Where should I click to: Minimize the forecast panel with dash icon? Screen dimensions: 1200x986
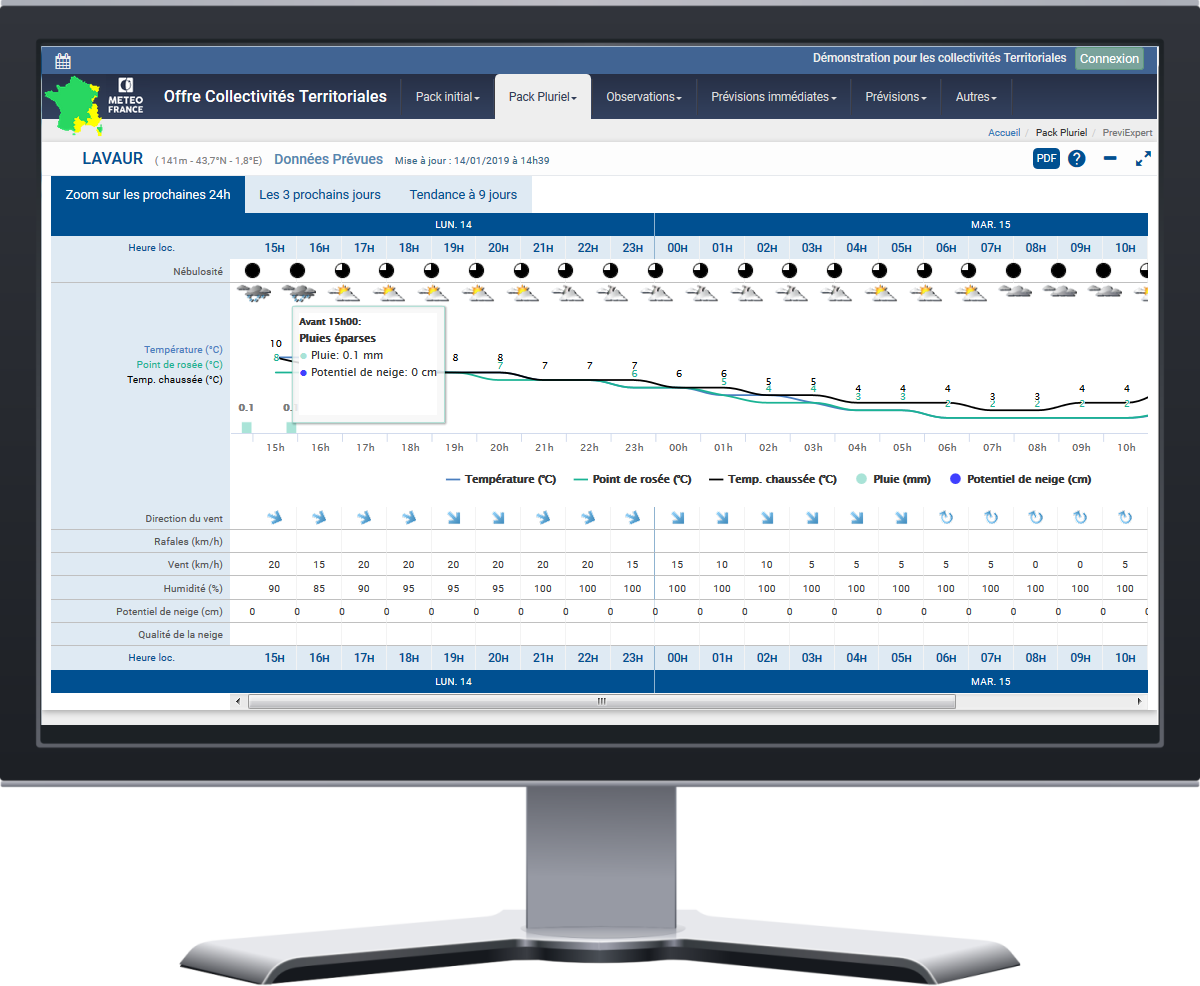pyautogui.click(x=1110, y=158)
